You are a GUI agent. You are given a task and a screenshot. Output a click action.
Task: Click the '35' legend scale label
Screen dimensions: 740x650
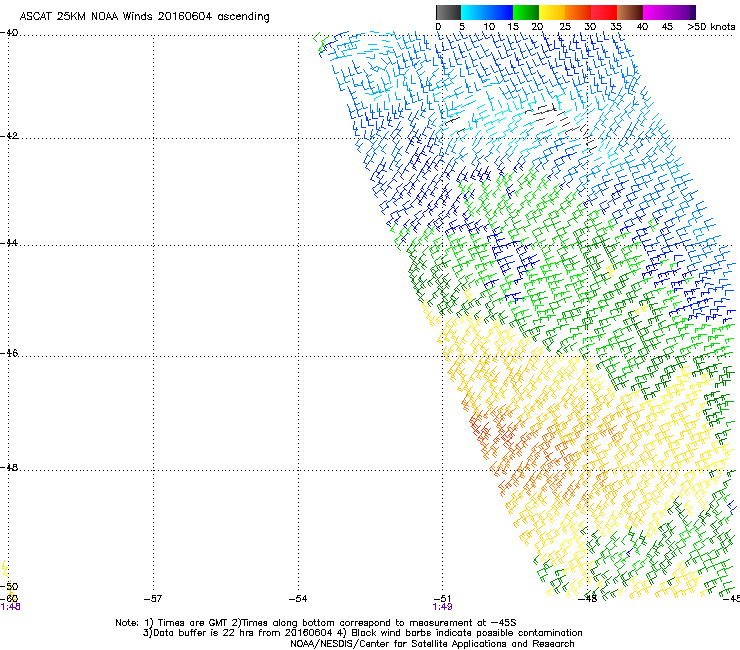pos(616,26)
